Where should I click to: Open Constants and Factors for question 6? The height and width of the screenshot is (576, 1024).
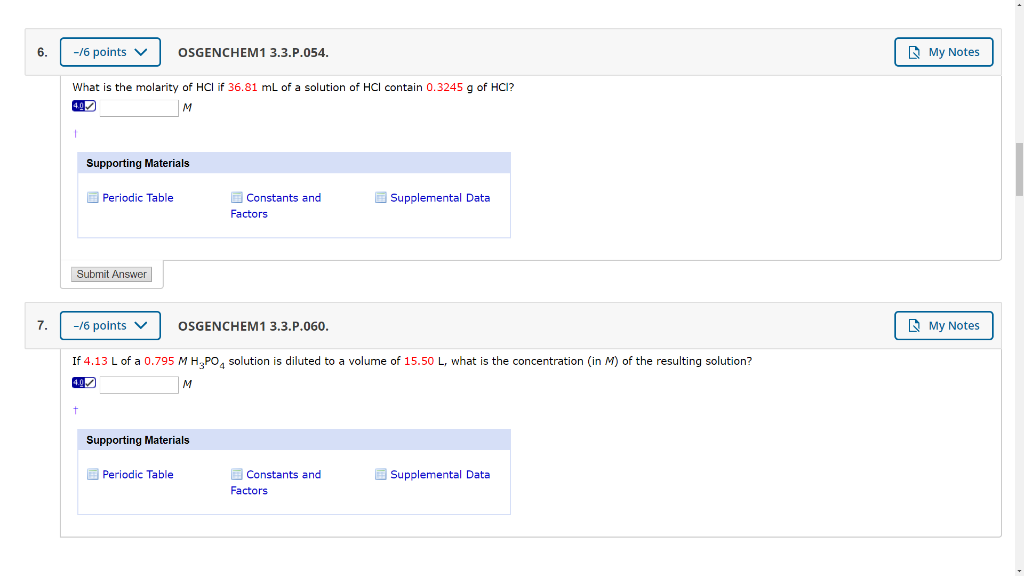click(276, 205)
